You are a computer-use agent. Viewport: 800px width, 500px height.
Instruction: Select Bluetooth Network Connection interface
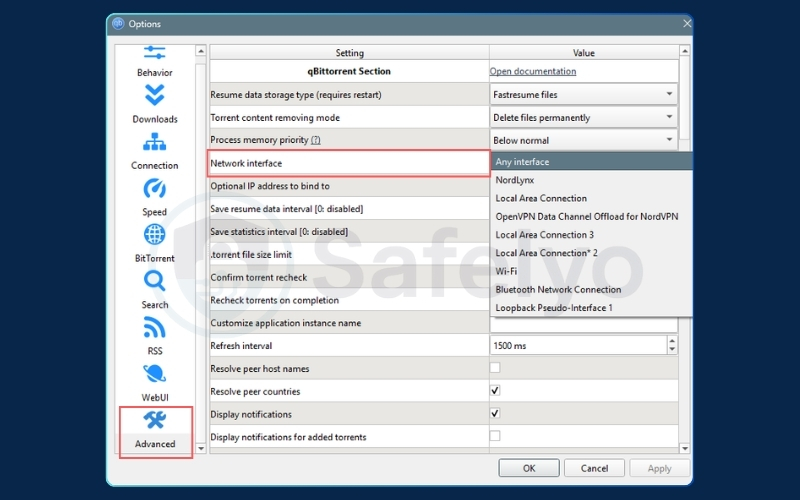591,290
